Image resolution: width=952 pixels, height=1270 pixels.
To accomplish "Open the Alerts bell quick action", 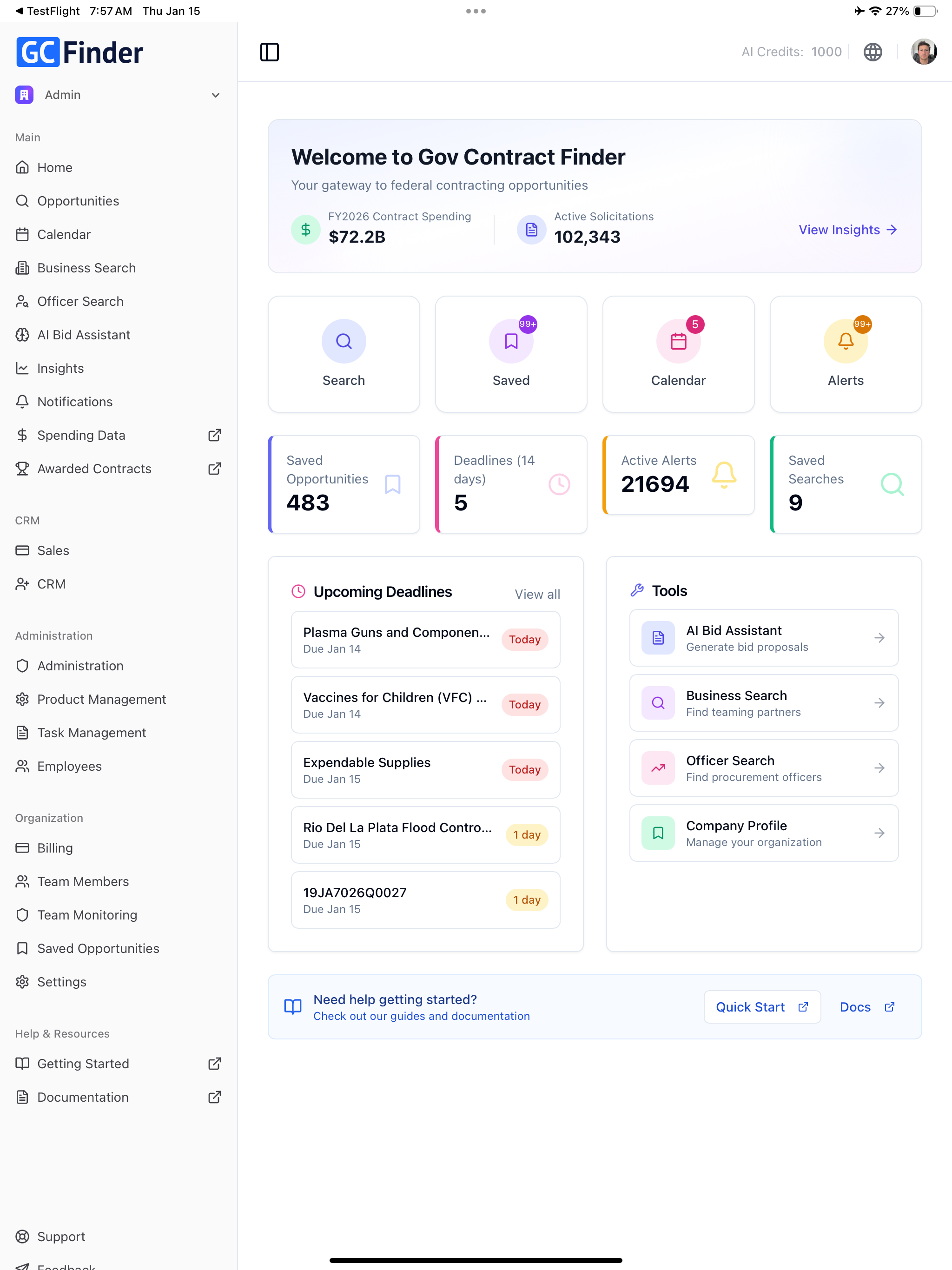I will tap(845, 354).
